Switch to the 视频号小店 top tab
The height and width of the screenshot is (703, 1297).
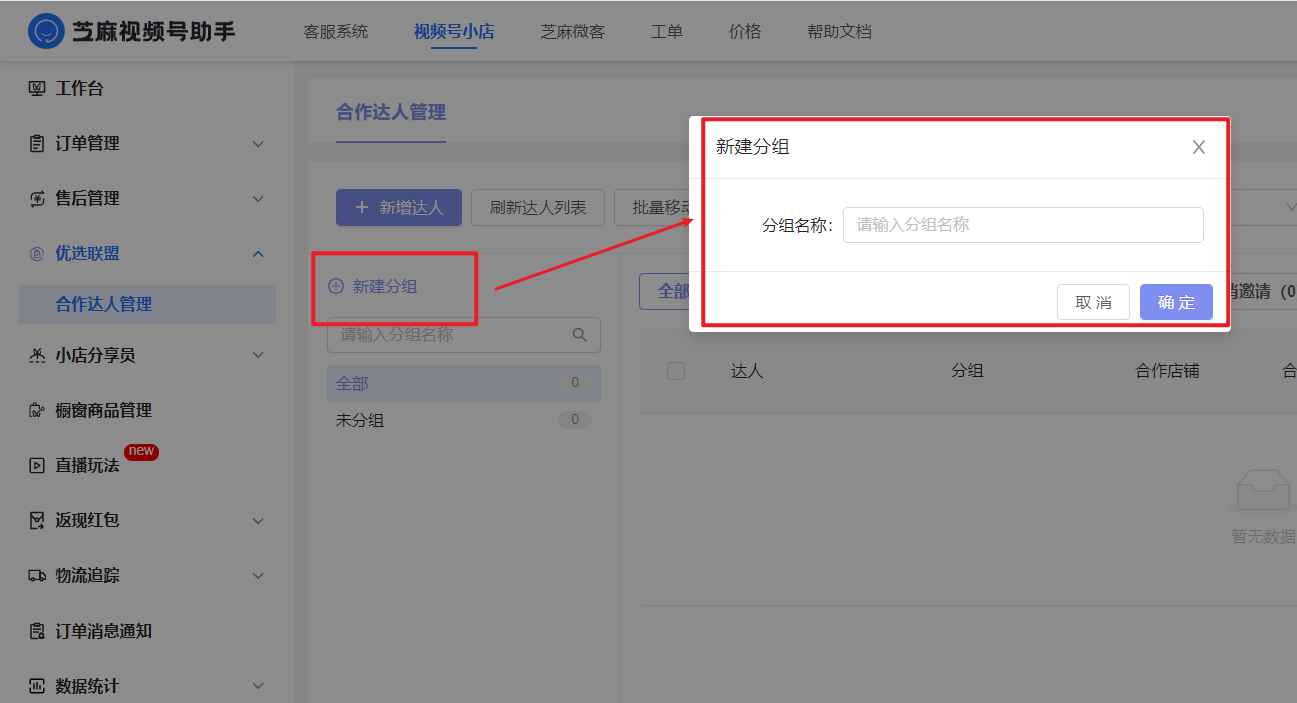click(454, 31)
